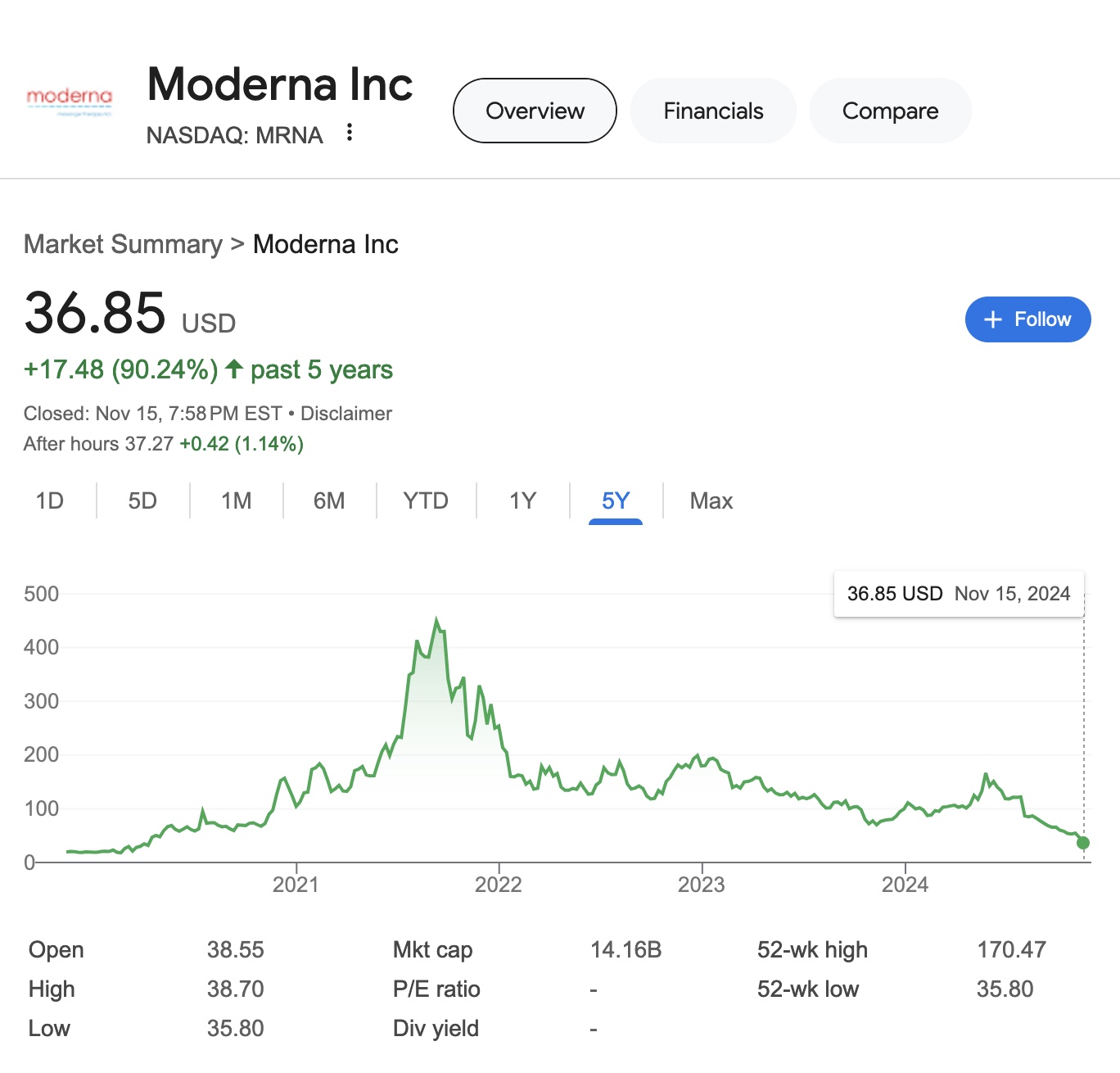Select the 6M time range

point(329,500)
